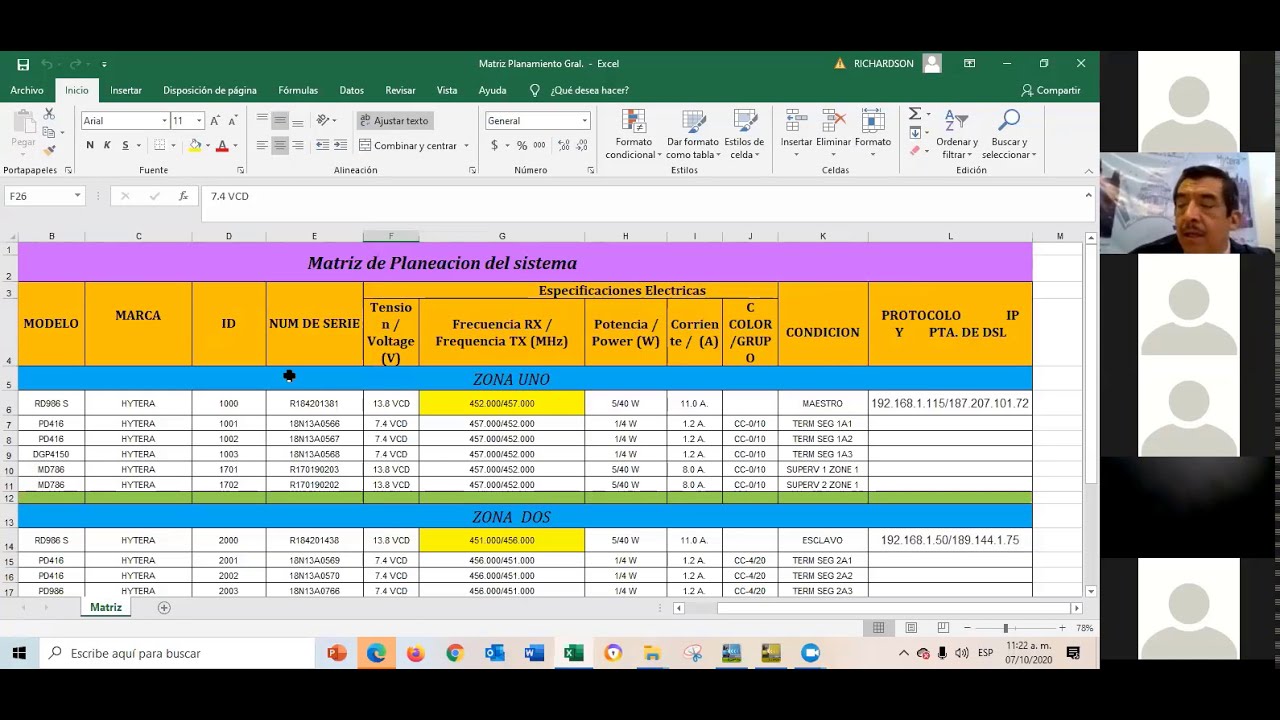Click the zoom slider handle
Screen dimensions: 1280x720
(1005, 628)
